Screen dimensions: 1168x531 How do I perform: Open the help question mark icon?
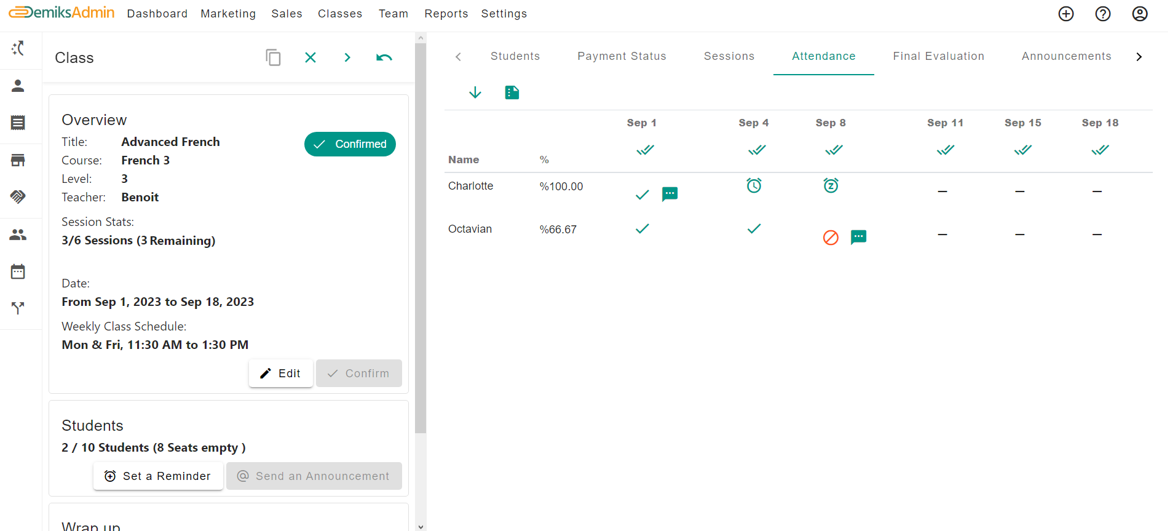(x=1103, y=13)
